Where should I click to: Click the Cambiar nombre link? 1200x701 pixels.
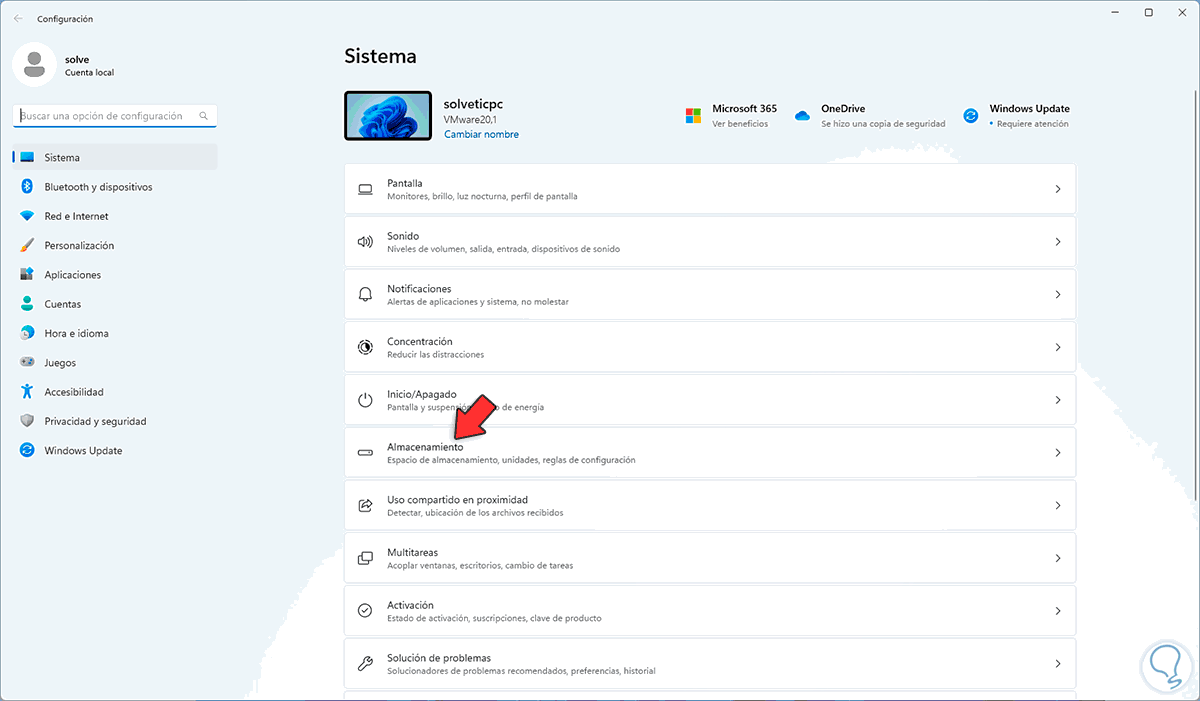pyautogui.click(x=481, y=134)
